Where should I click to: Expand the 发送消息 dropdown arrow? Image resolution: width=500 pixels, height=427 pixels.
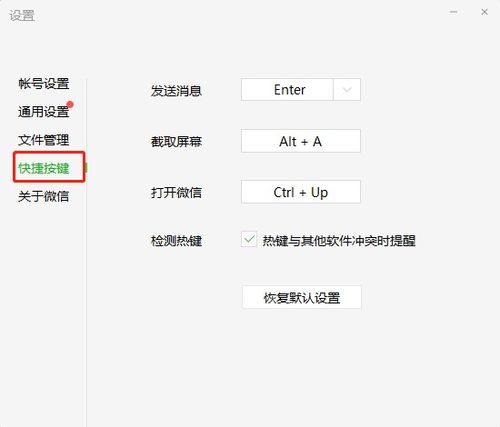pyautogui.click(x=347, y=89)
